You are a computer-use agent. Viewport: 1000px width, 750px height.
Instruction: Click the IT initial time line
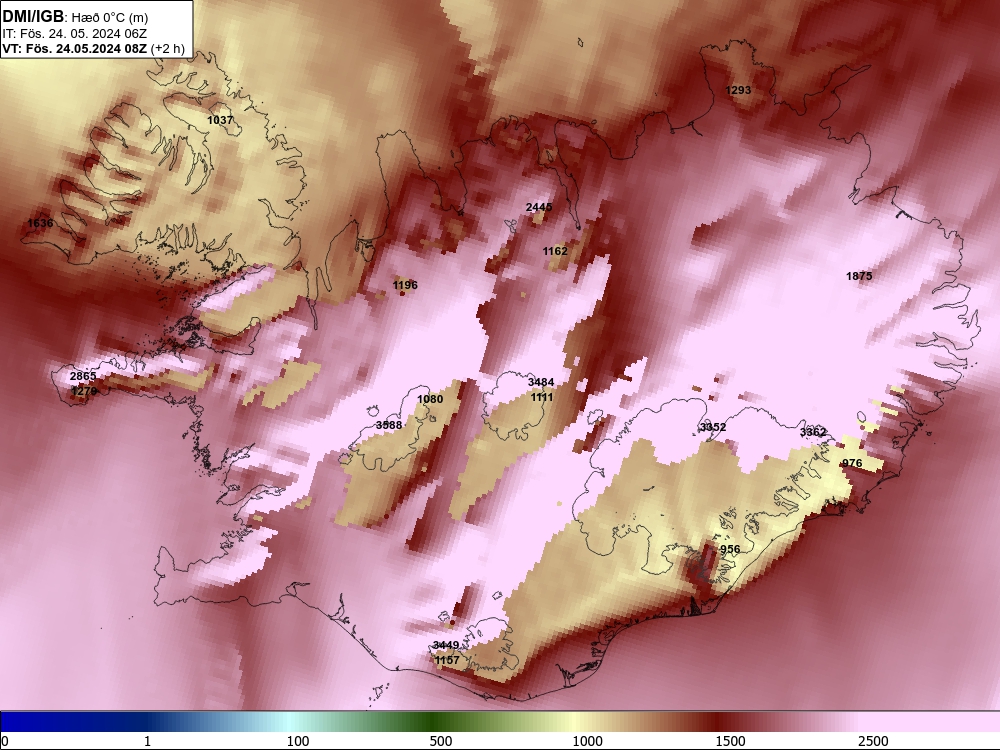click(75, 33)
